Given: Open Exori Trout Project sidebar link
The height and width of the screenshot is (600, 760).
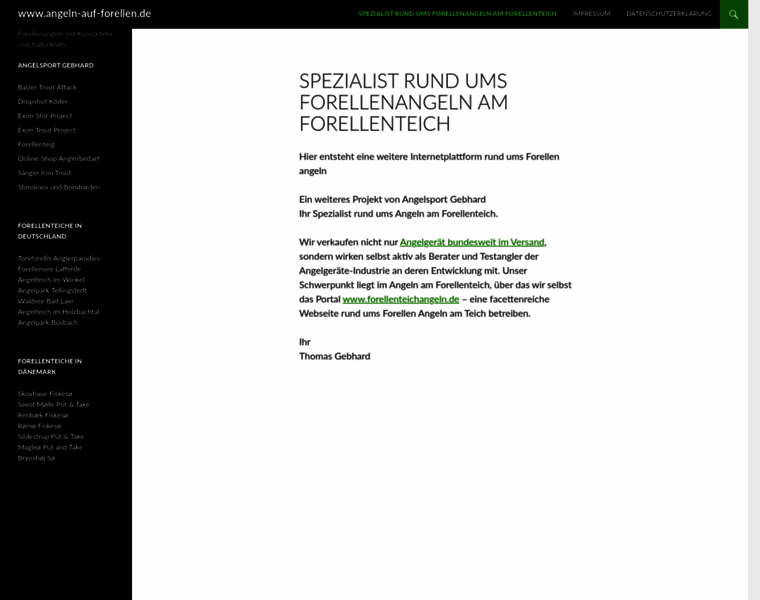Looking at the screenshot, I should 47,130.
